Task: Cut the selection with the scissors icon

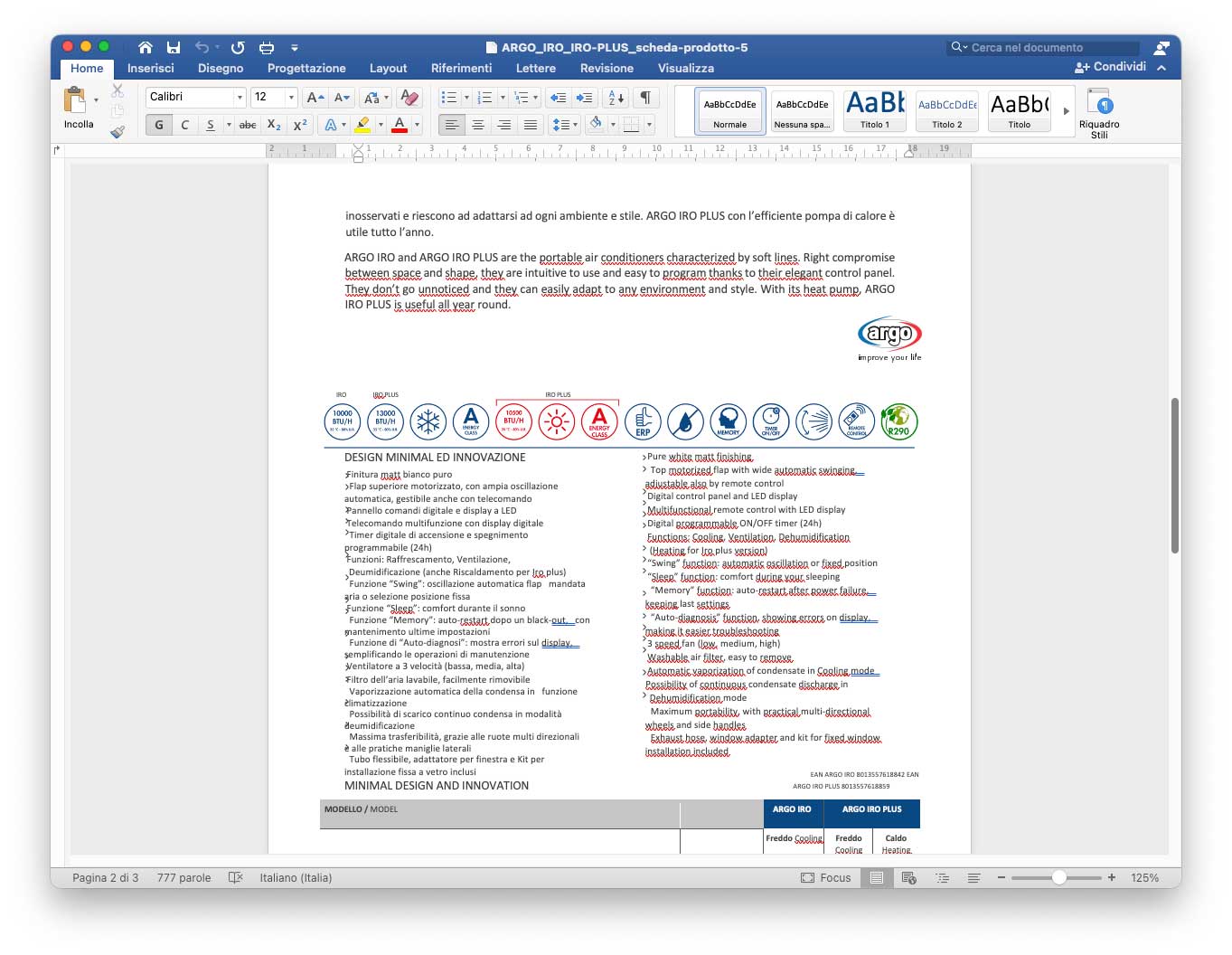Action: [x=118, y=90]
